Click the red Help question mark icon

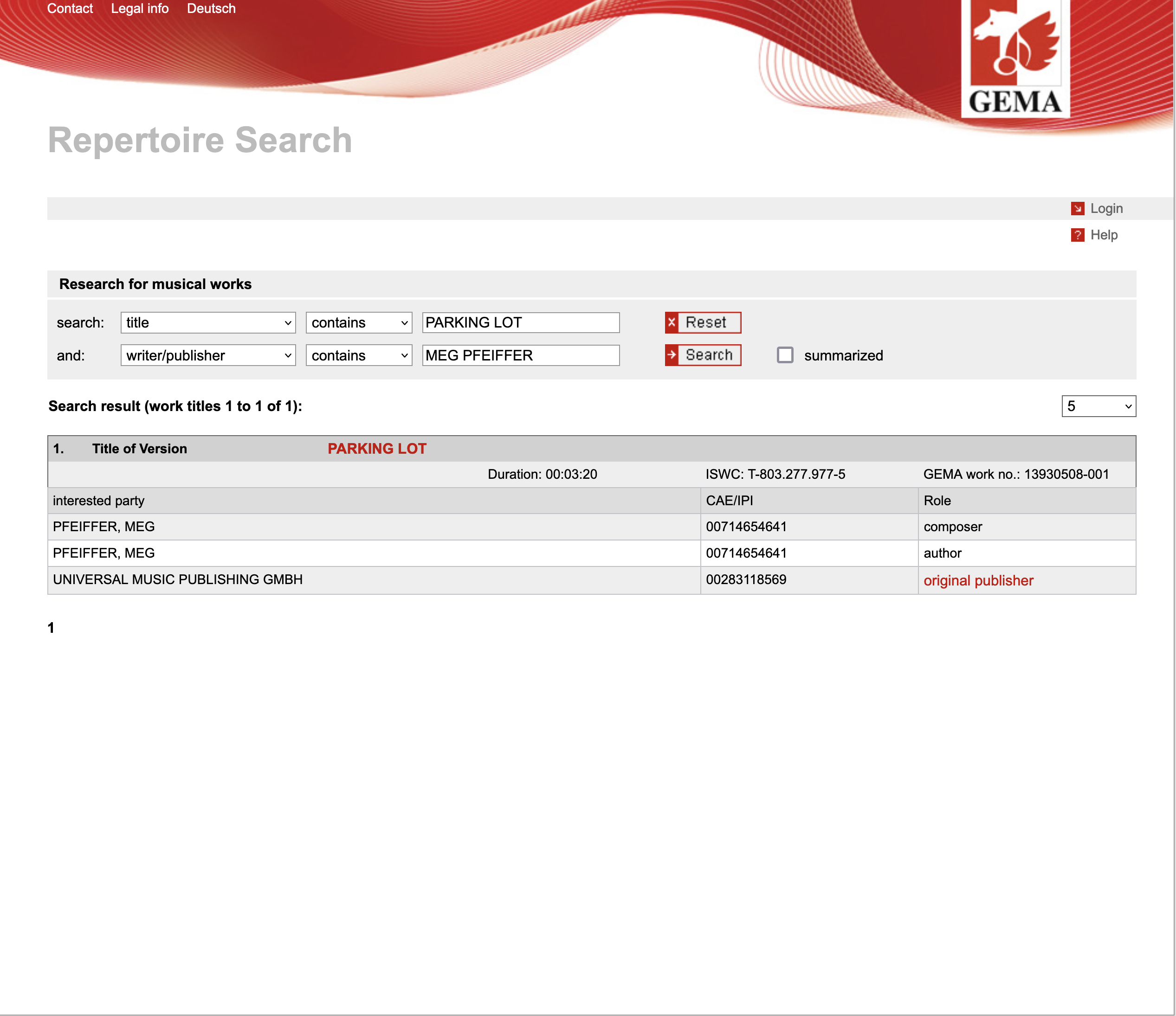pos(1077,235)
